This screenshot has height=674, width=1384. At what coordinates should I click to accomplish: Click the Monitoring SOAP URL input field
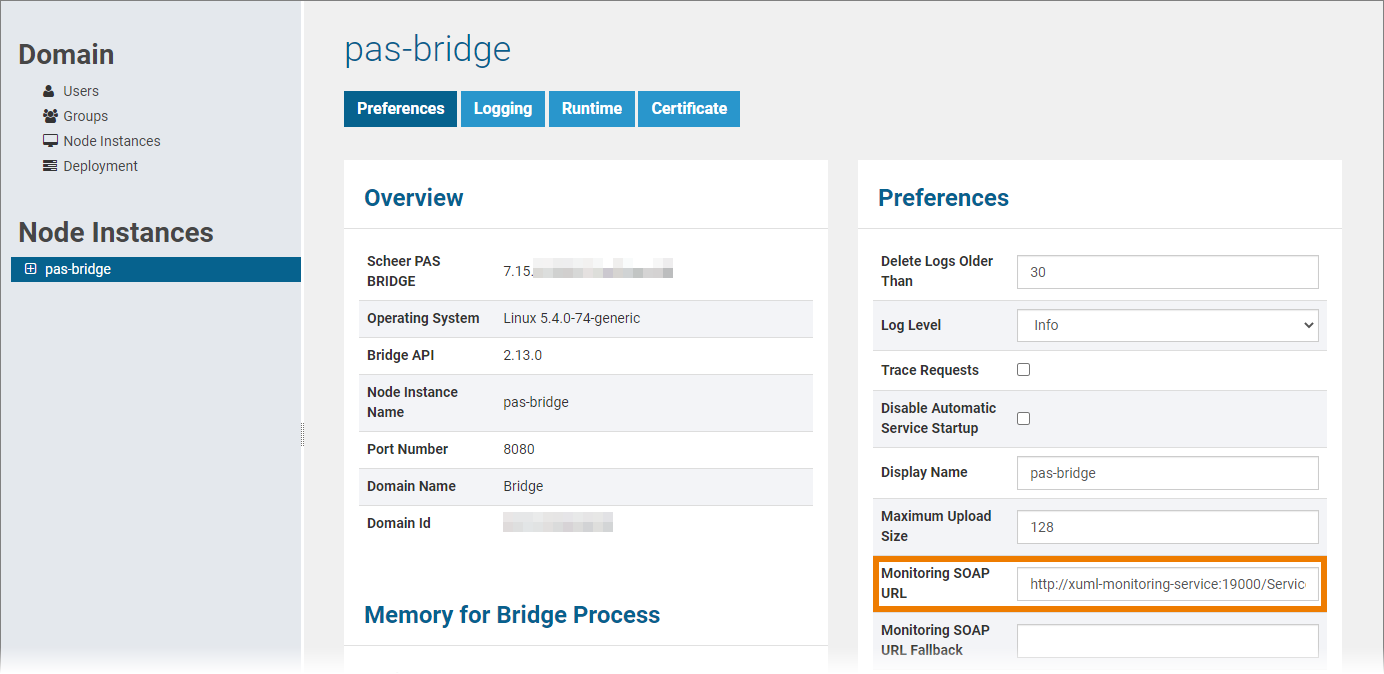(1167, 583)
